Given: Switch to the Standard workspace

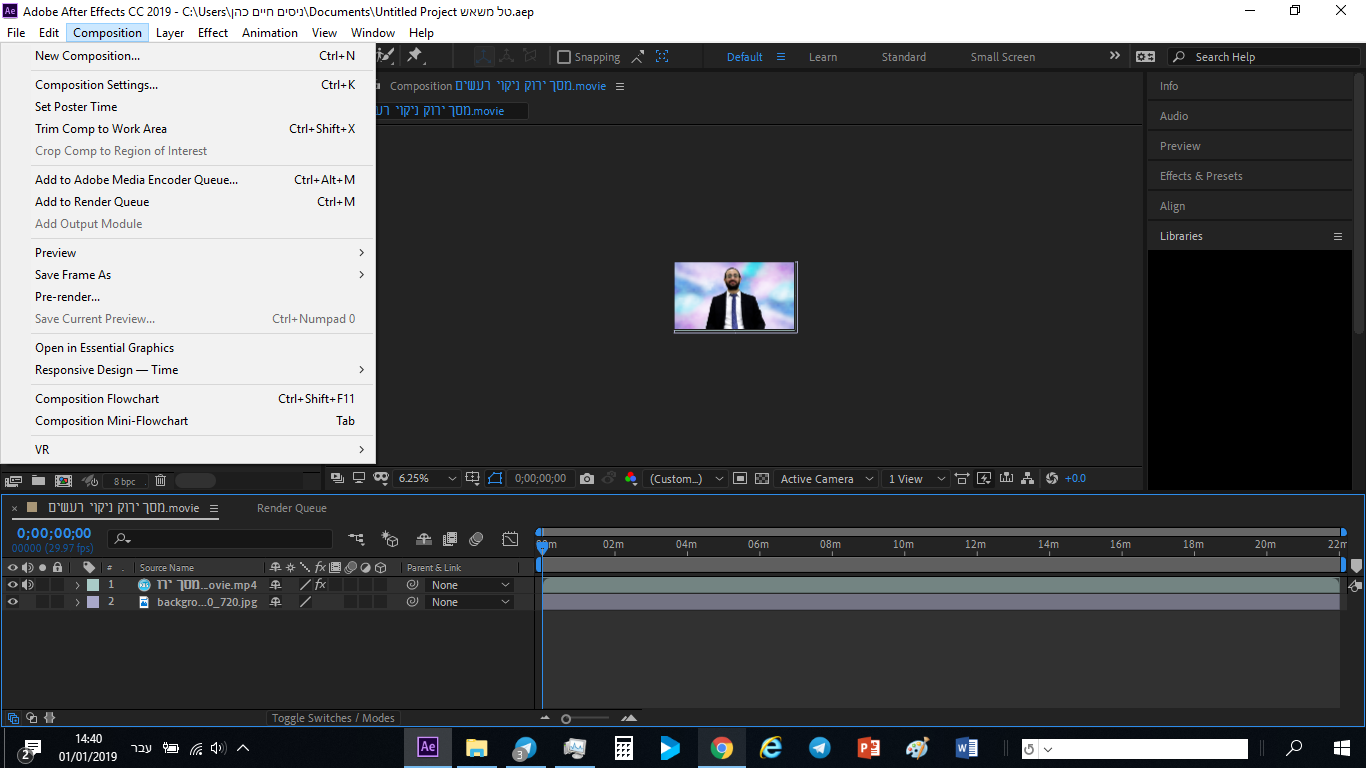Looking at the screenshot, I should (903, 57).
